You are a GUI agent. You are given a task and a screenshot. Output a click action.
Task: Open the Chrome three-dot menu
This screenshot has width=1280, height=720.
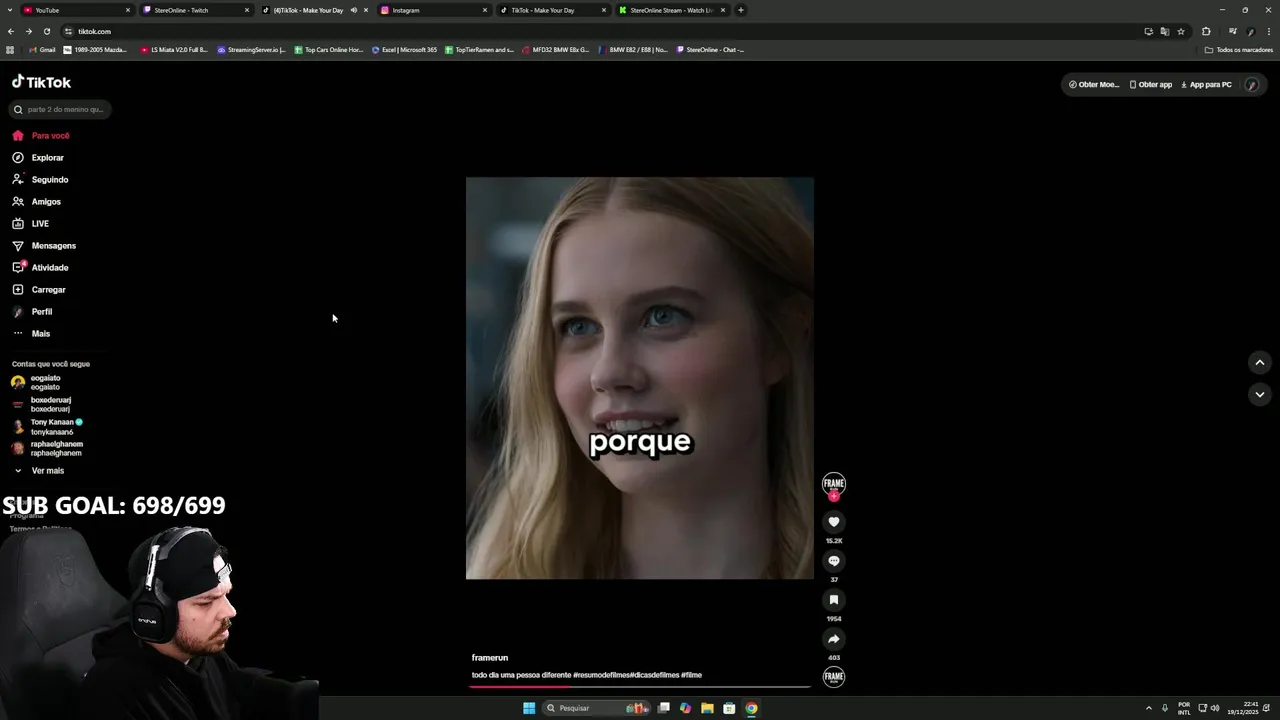tap(1269, 31)
